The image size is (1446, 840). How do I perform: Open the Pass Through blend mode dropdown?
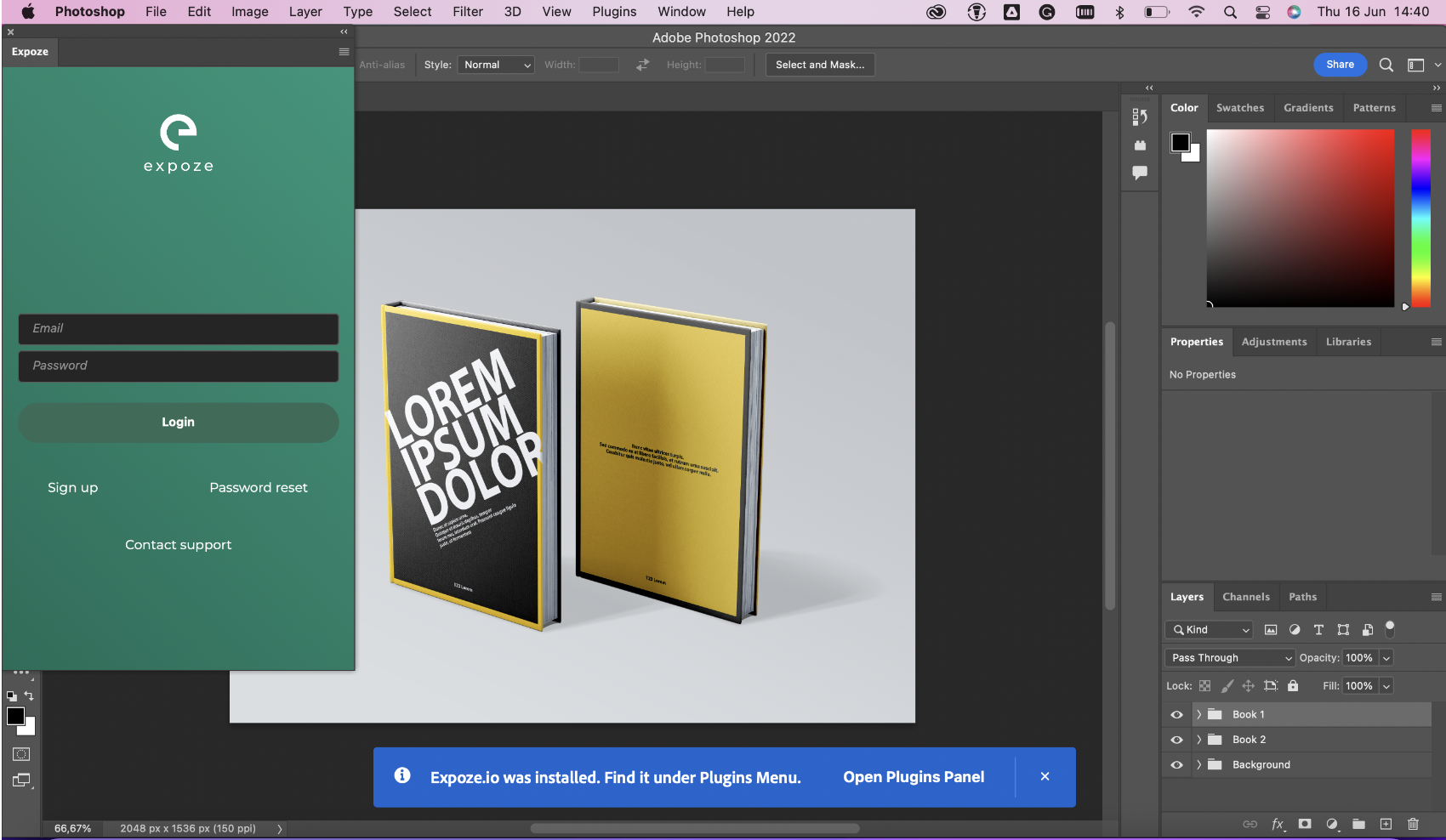point(1230,658)
